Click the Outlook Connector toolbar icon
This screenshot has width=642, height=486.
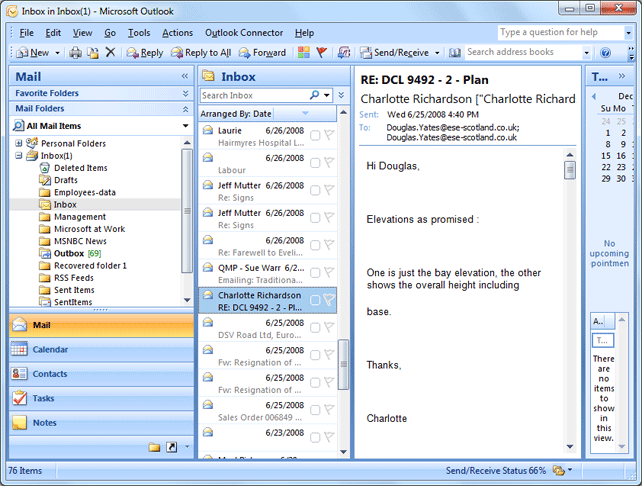(344, 52)
